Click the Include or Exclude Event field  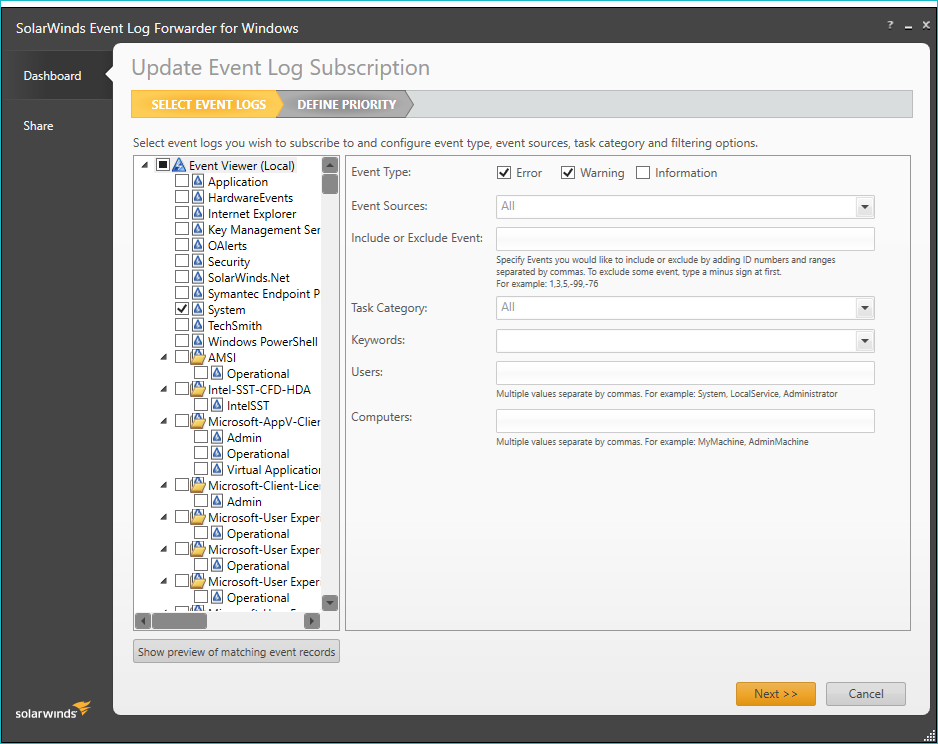coord(685,239)
